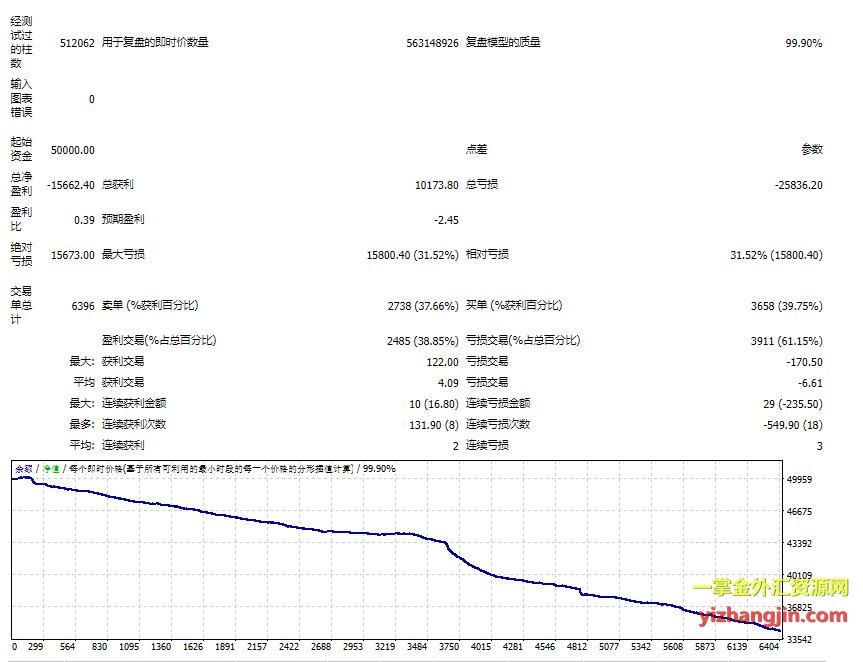Click average consecutive wins value 2
The height and width of the screenshot is (662, 863).
click(455, 446)
